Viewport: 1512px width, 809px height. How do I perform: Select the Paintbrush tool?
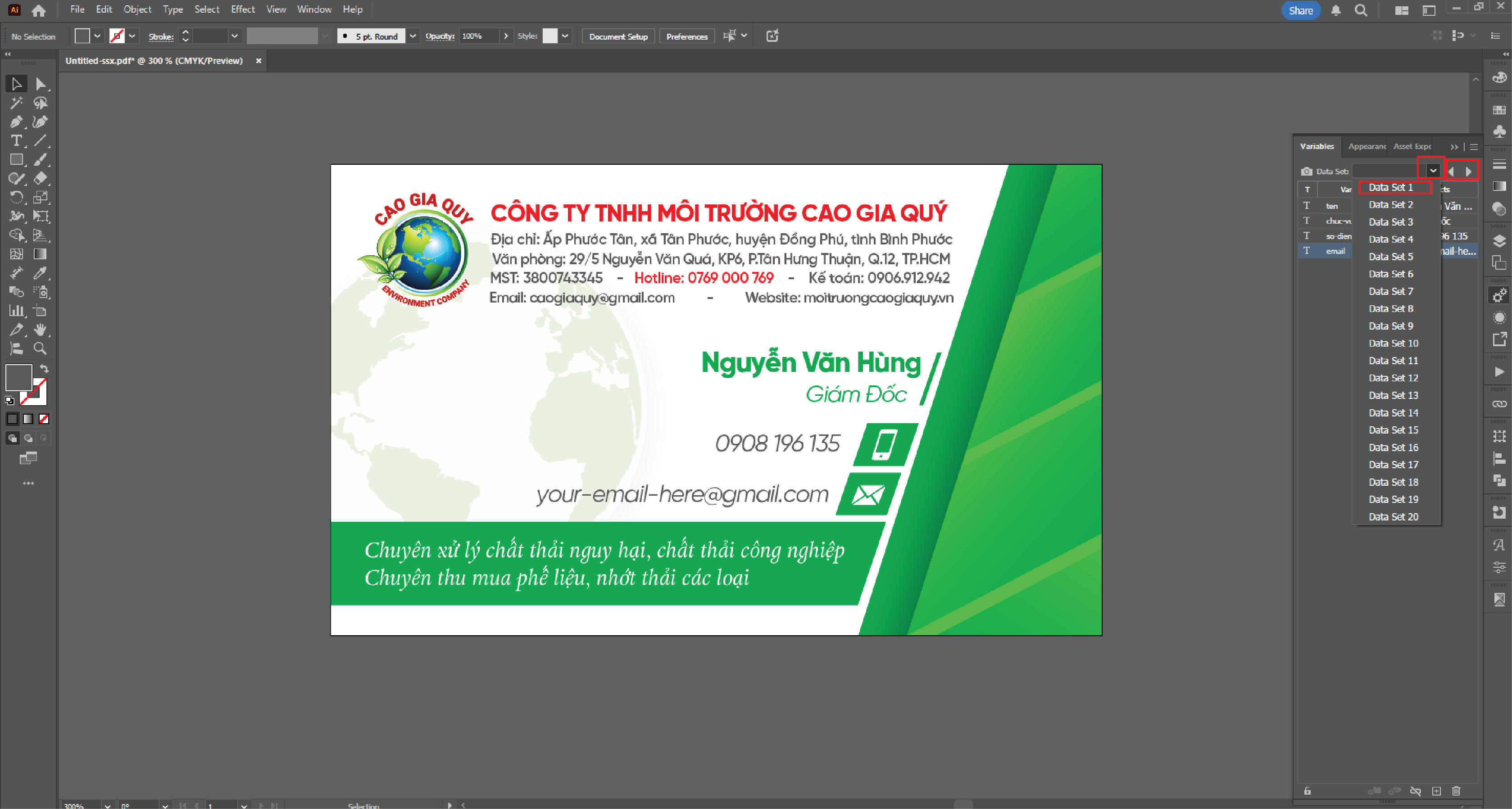click(x=40, y=159)
